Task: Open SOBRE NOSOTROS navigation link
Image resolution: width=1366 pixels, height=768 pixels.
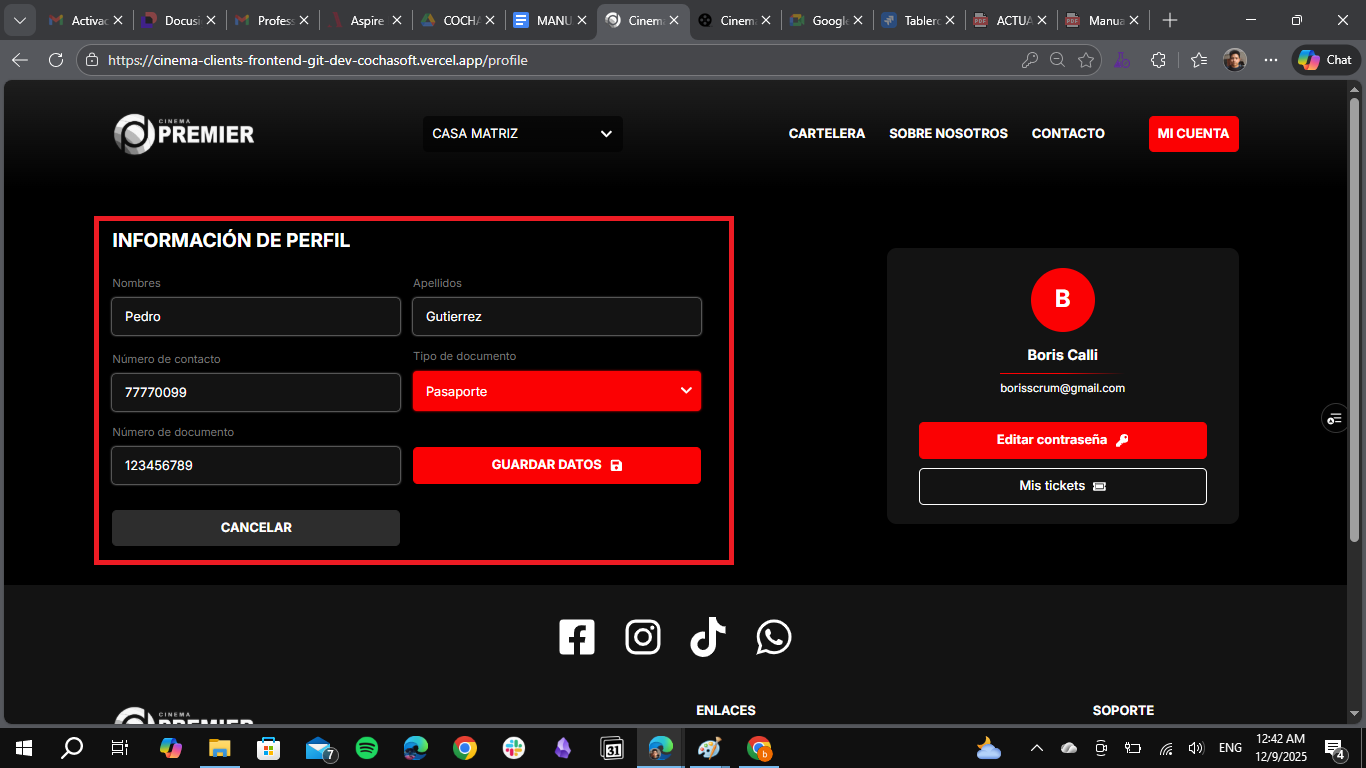Action: point(948,134)
